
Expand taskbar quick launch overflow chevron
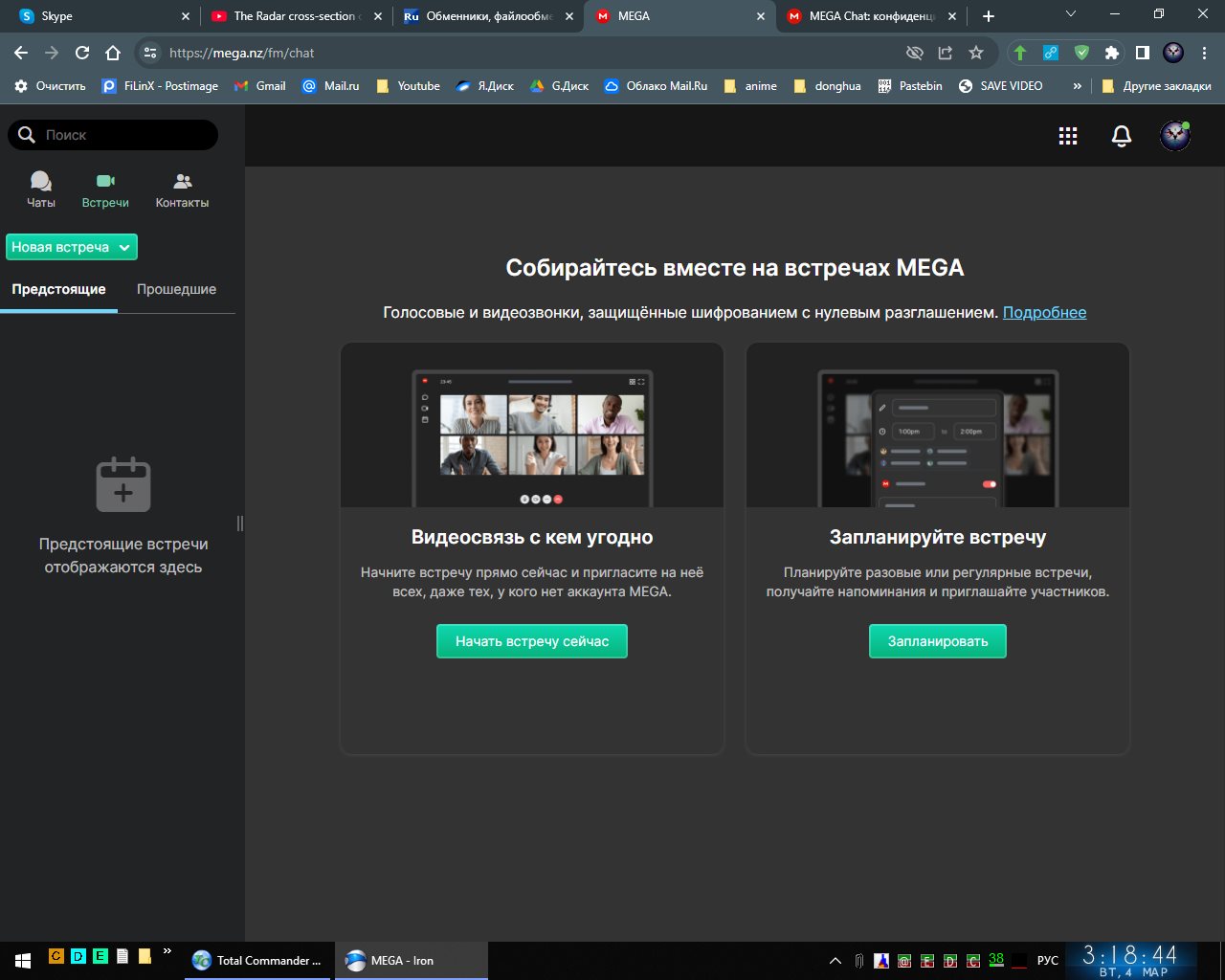pos(167,951)
